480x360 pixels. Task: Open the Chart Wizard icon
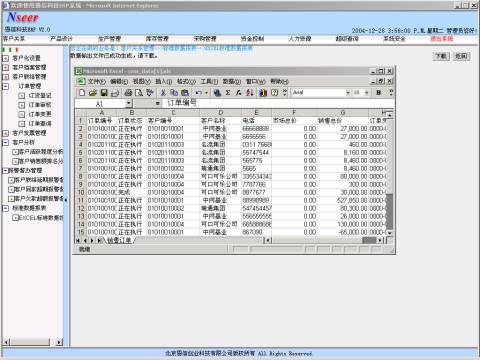pyautogui.click(x=263, y=93)
